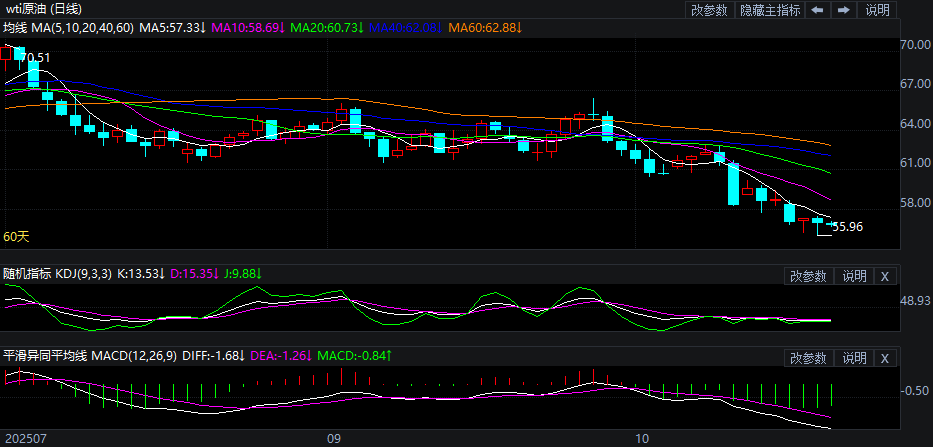Click the wti原油 (日线) chart title

pos(44,9)
